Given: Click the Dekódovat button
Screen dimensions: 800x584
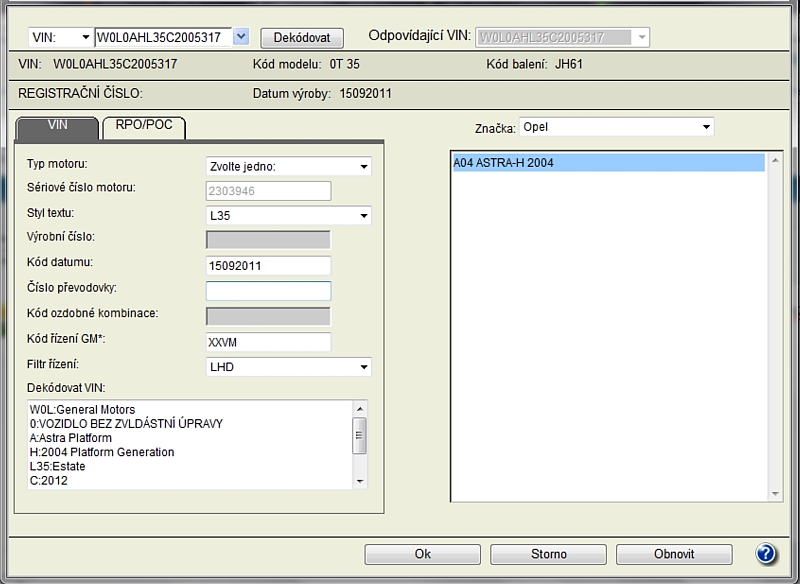Looking at the screenshot, I should [301, 38].
